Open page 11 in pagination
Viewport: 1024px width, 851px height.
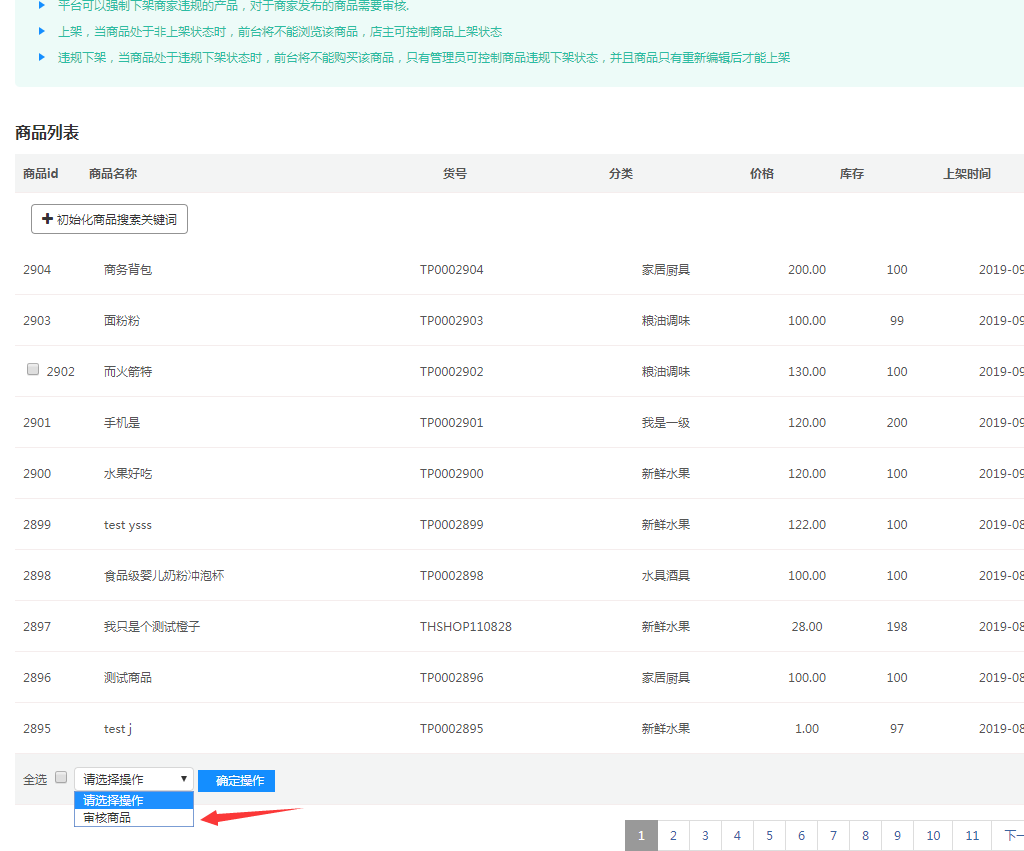coord(972,836)
